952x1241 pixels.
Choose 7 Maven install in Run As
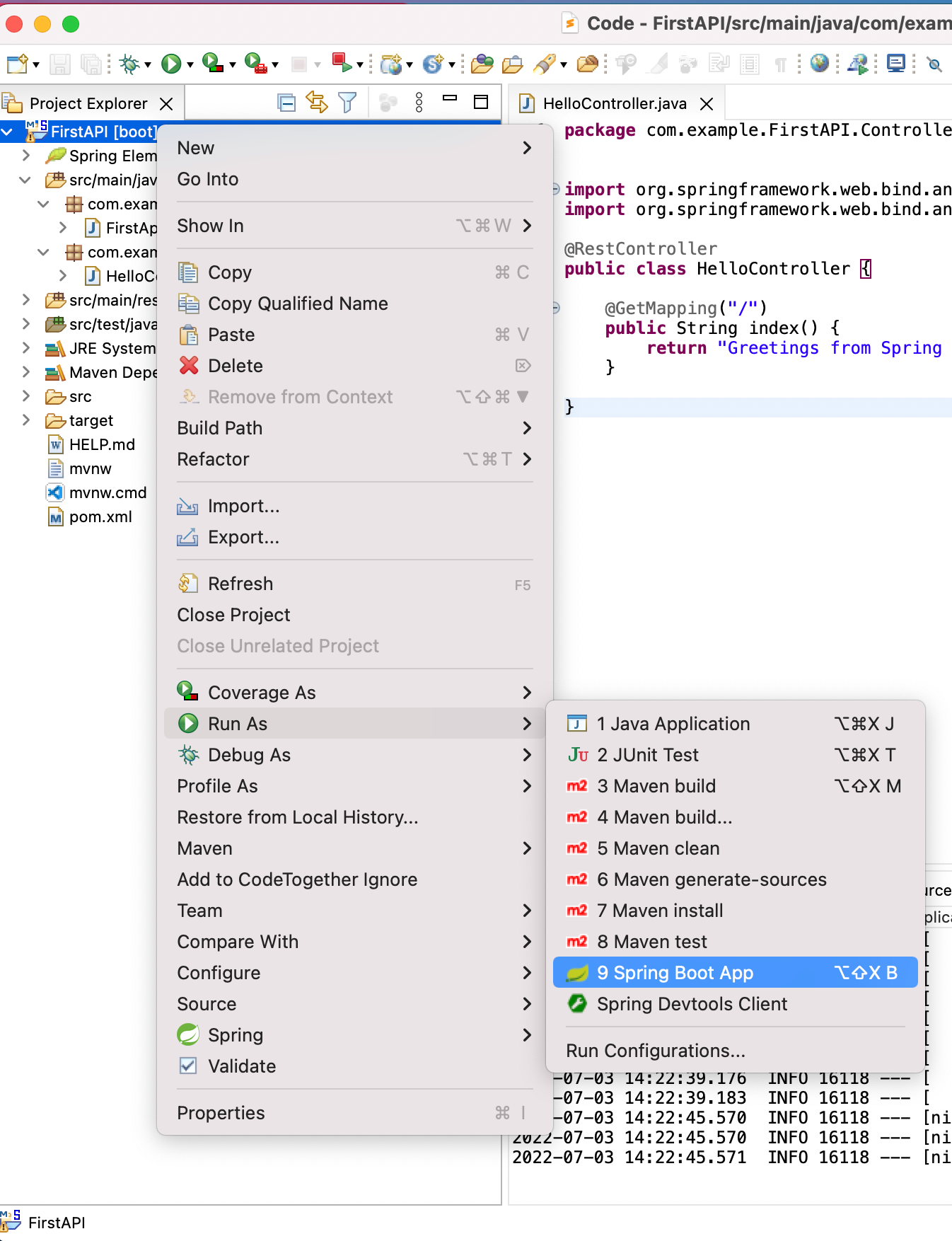point(736,911)
